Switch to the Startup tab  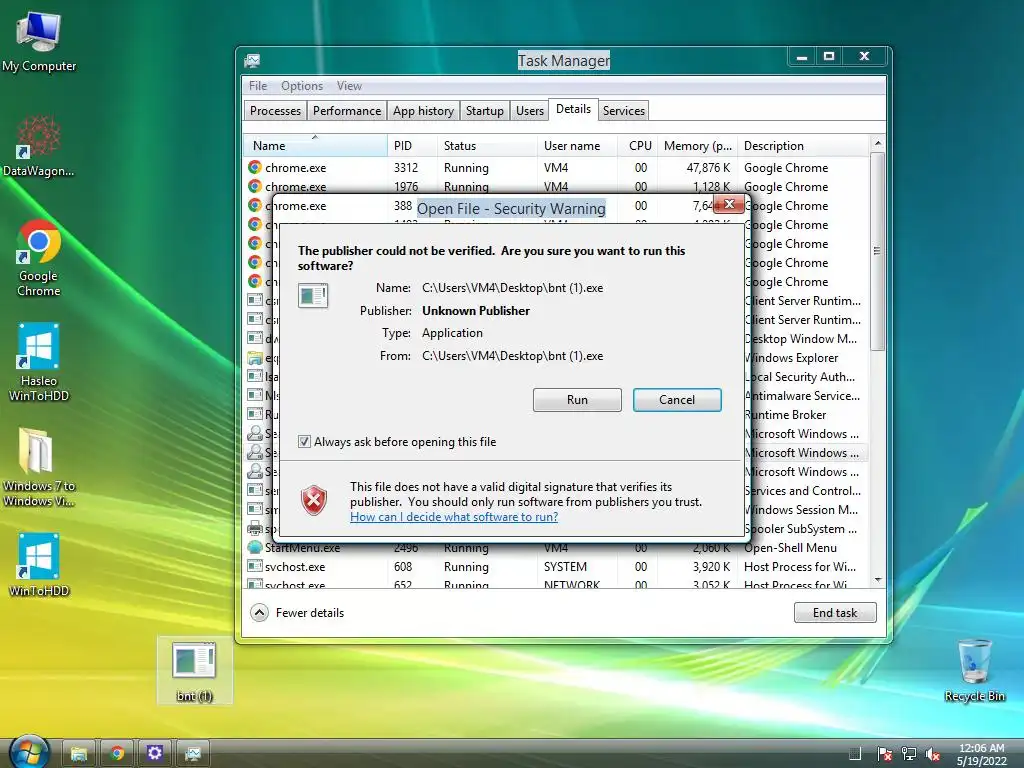(485, 110)
